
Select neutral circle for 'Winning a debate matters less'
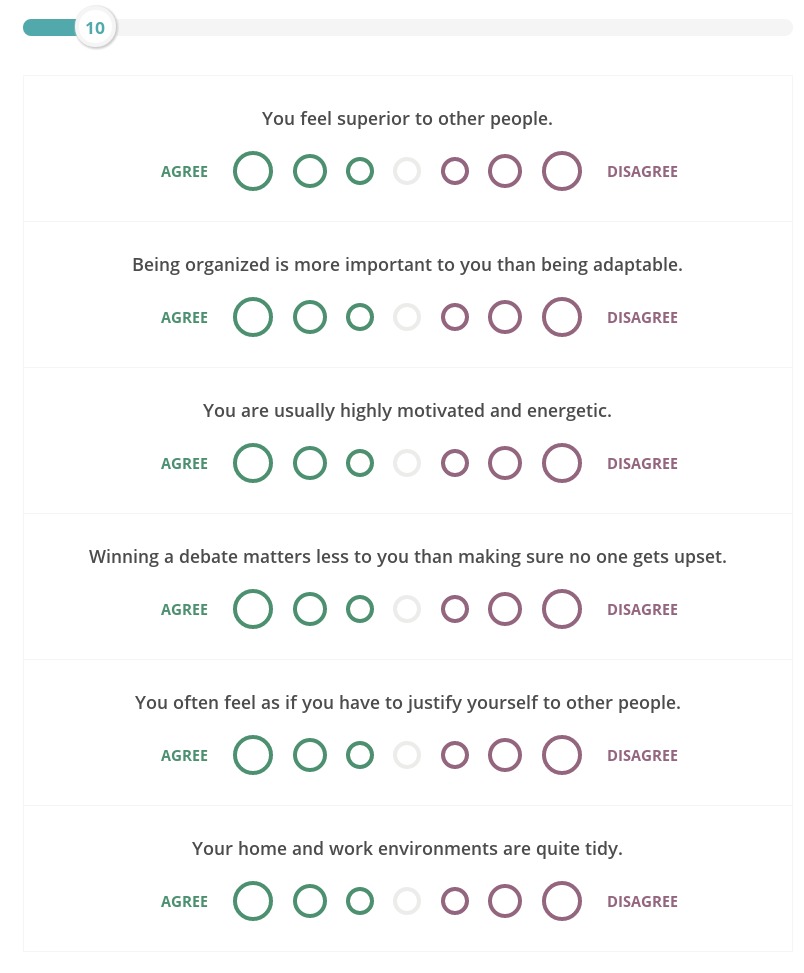pos(407,609)
